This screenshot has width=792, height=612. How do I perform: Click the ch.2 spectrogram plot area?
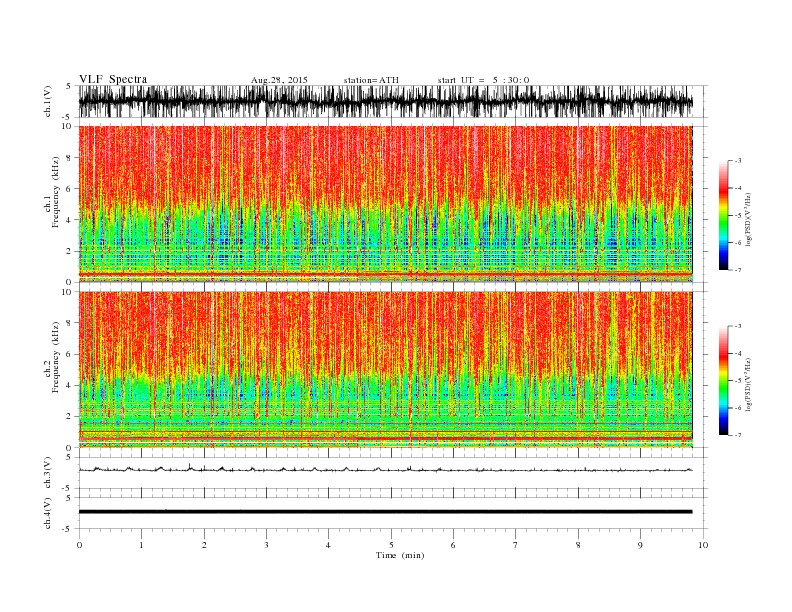(385, 370)
